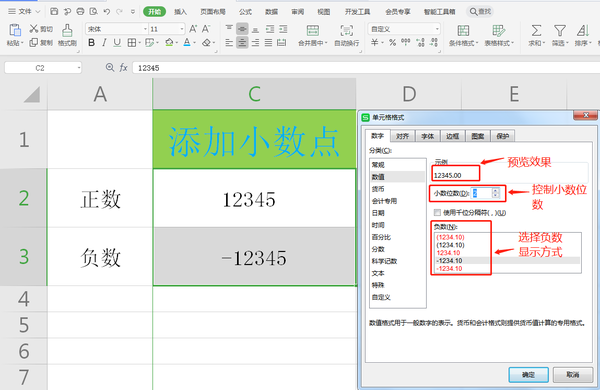Expand the font color dropdown arrow
This screenshot has height=390, width=600.
click(x=195, y=42)
